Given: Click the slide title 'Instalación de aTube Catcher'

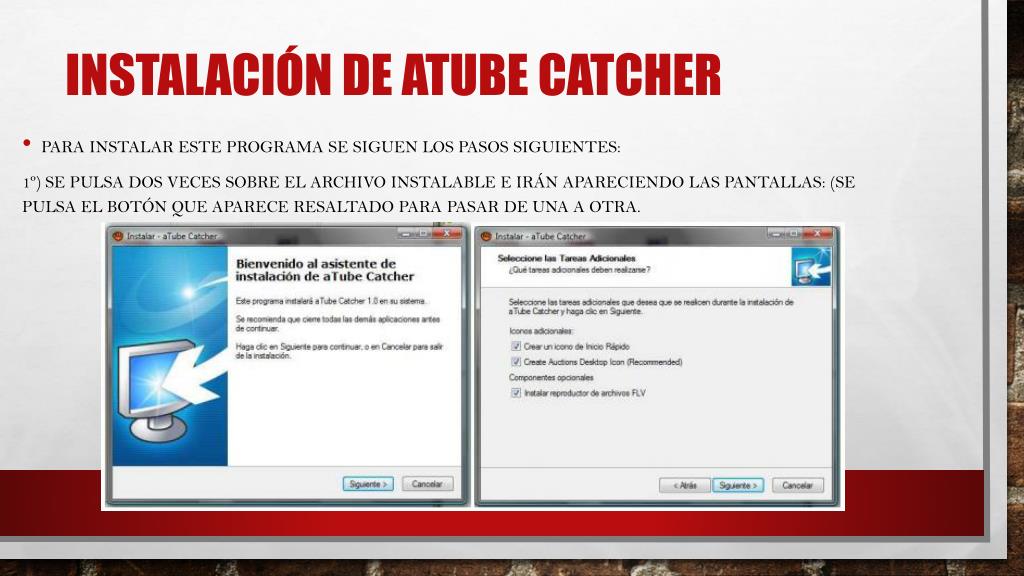Looking at the screenshot, I should pyautogui.click(x=393, y=74).
